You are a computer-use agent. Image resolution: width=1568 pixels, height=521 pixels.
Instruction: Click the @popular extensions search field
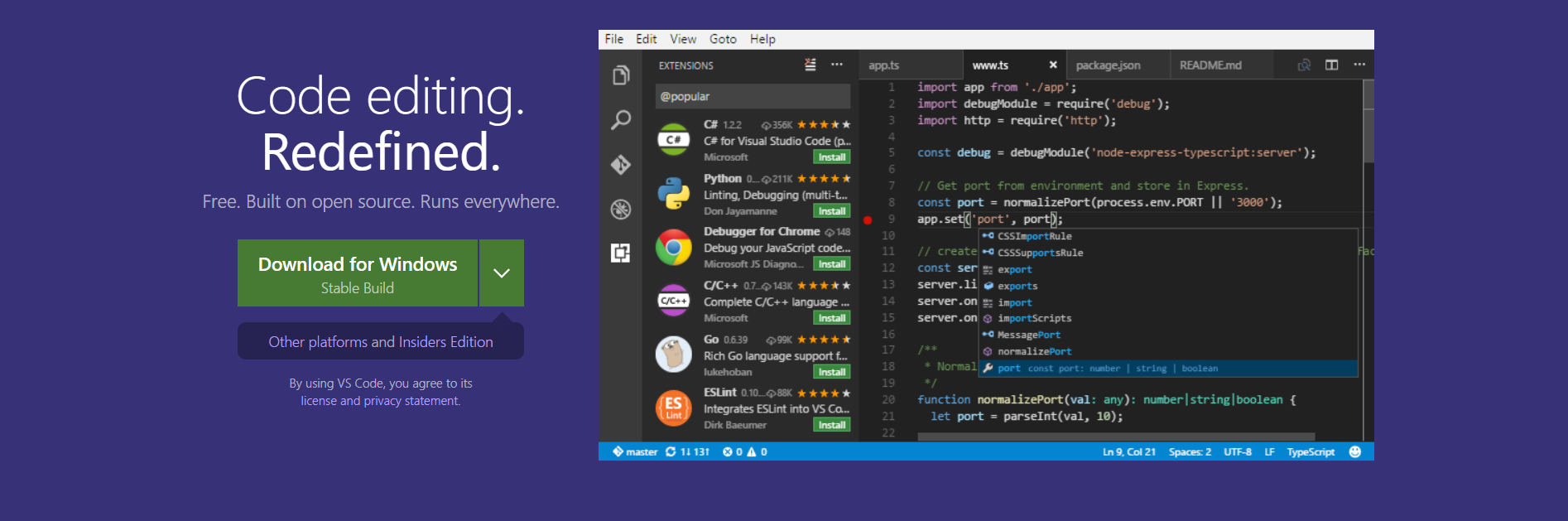pos(753,96)
